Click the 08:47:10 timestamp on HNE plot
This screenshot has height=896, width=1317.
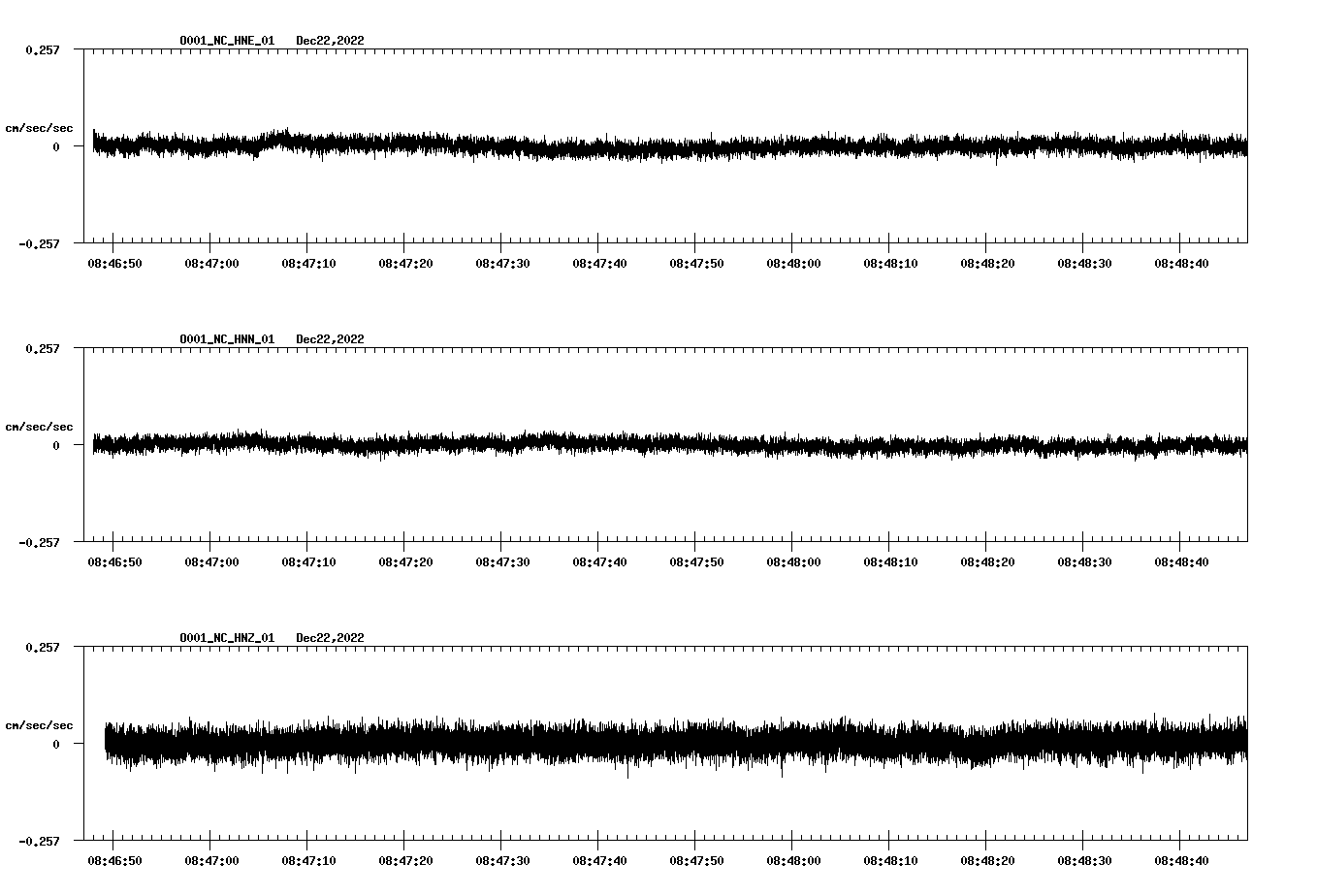307,262
